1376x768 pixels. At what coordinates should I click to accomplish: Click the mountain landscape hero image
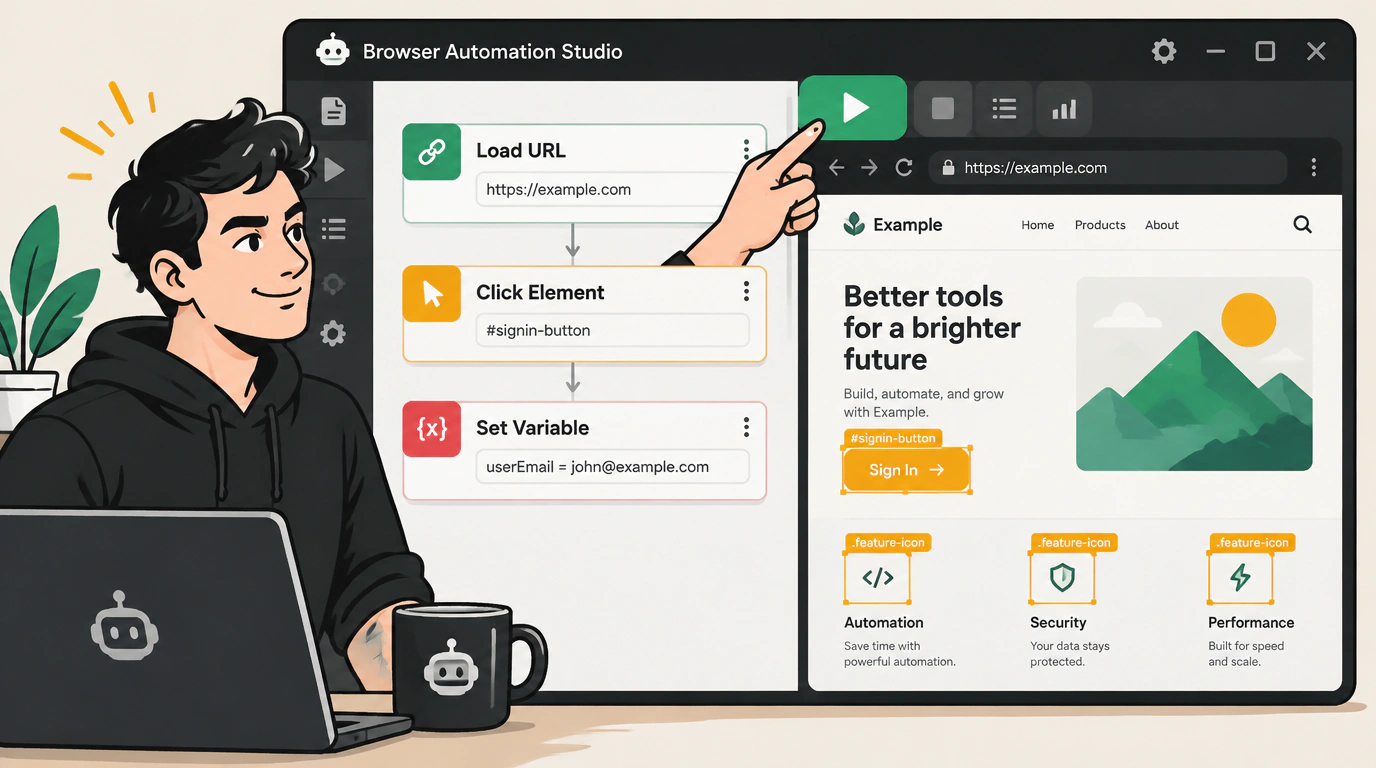pyautogui.click(x=1194, y=374)
